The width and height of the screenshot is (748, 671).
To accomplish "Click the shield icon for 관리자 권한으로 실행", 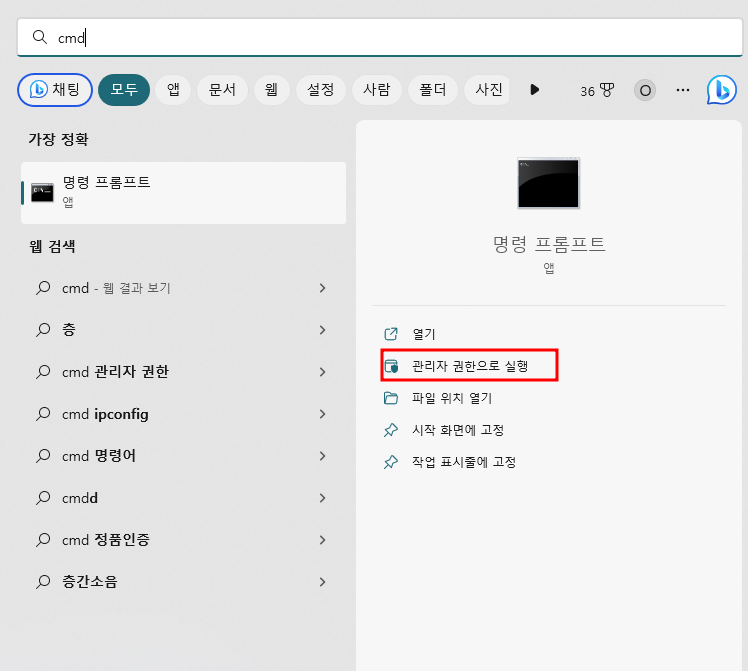I will coord(391,366).
